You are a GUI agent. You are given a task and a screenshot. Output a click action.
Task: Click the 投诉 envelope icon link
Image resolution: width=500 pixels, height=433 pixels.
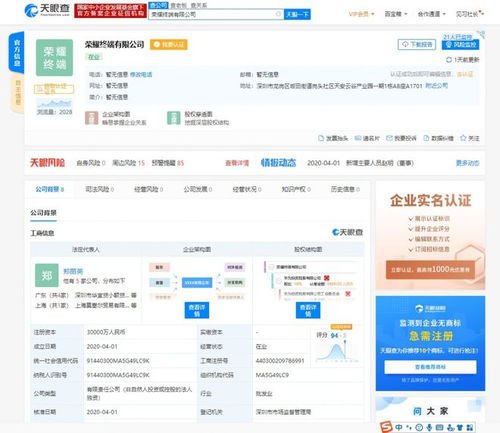click(x=401, y=138)
